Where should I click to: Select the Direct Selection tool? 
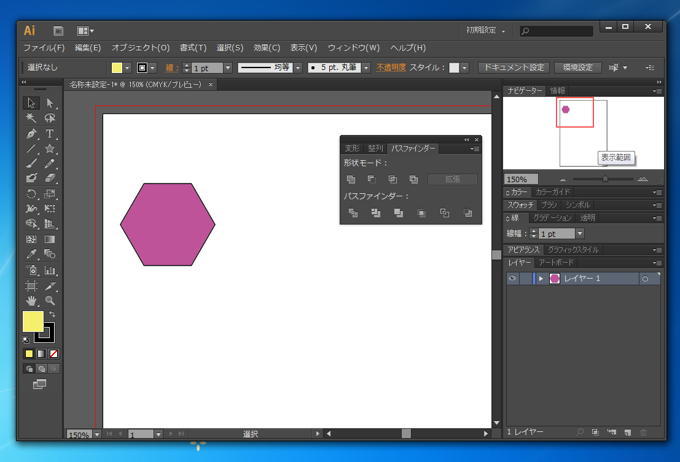[50, 103]
